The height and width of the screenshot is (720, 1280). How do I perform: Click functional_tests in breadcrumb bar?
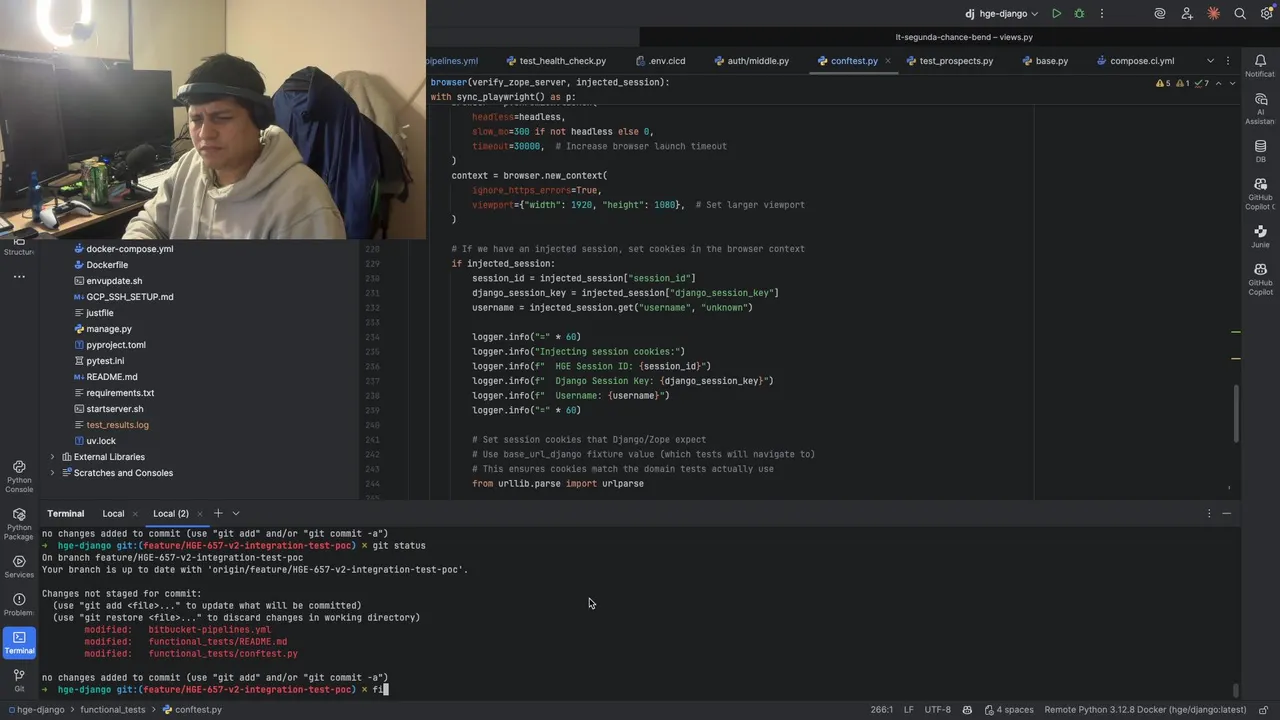(x=112, y=710)
